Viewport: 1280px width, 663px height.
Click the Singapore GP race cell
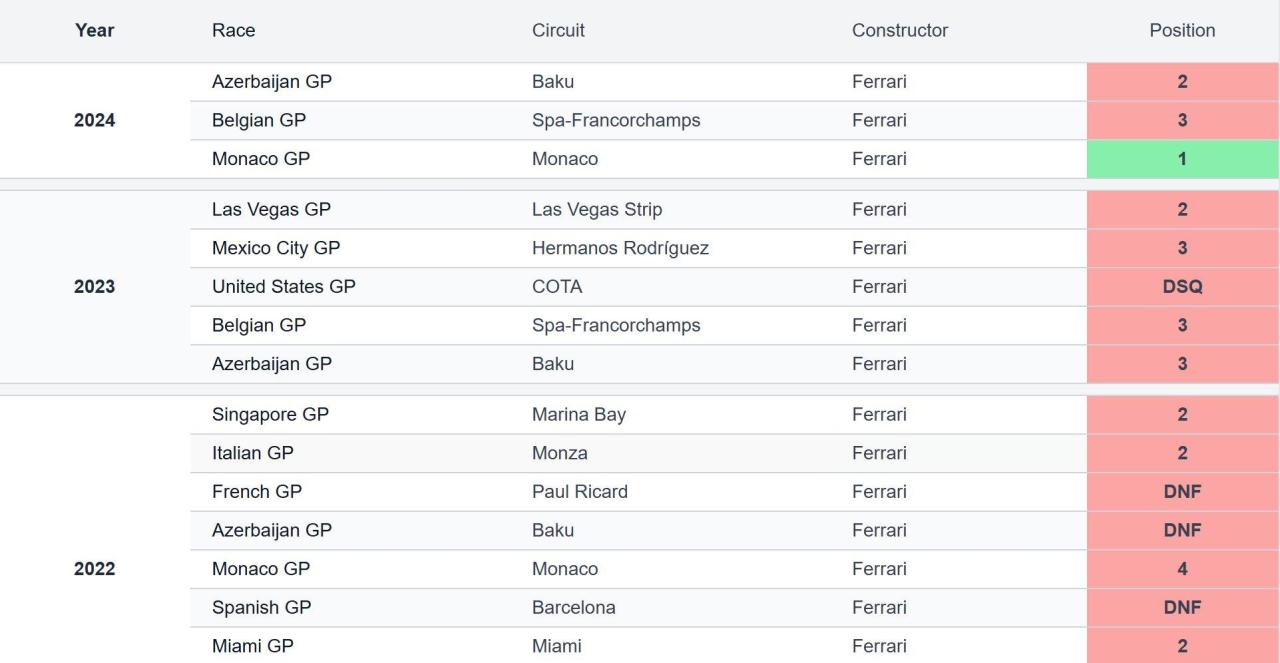pyautogui.click(x=270, y=415)
